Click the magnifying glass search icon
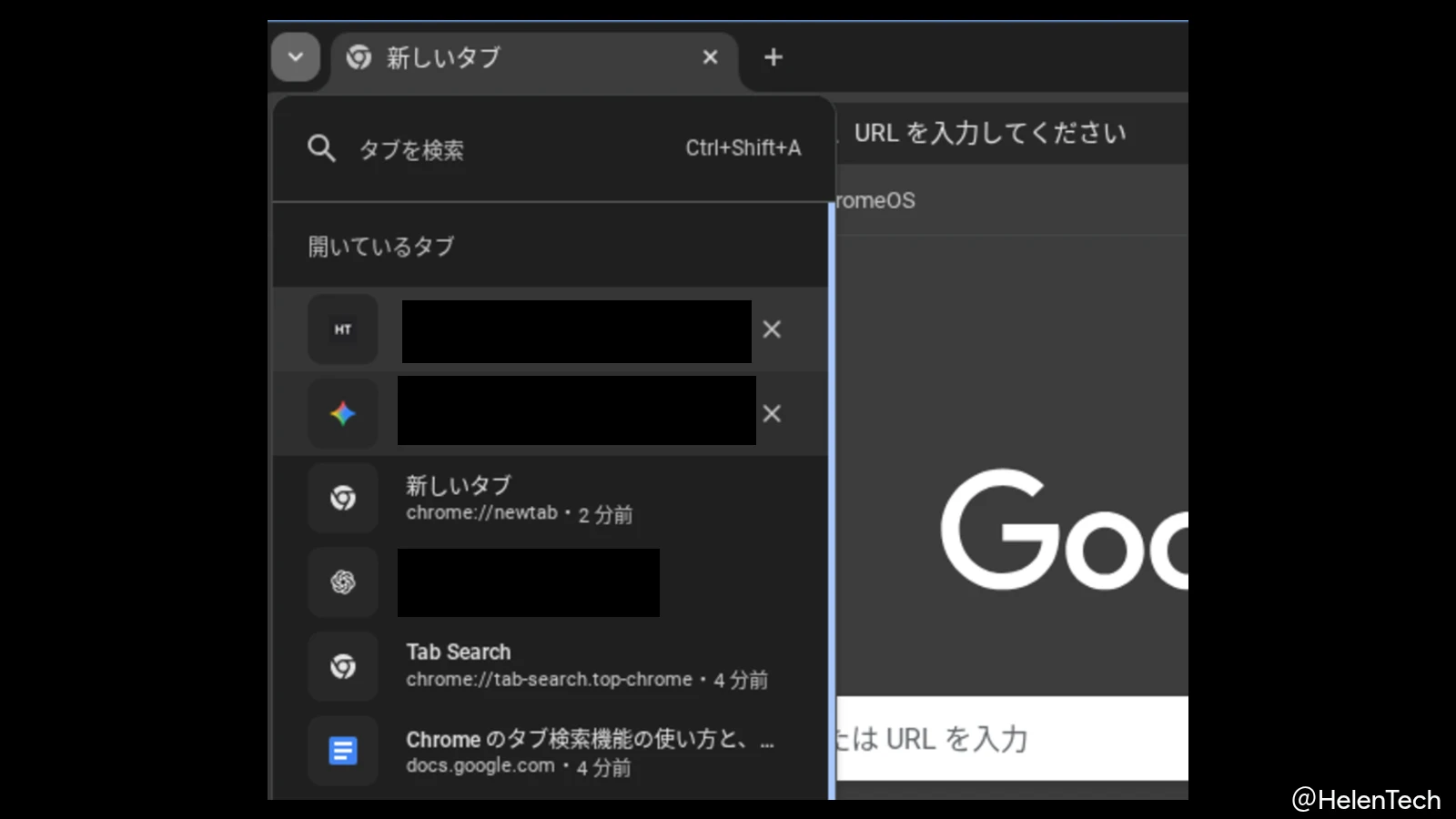The width and height of the screenshot is (1456, 819). 321,148
